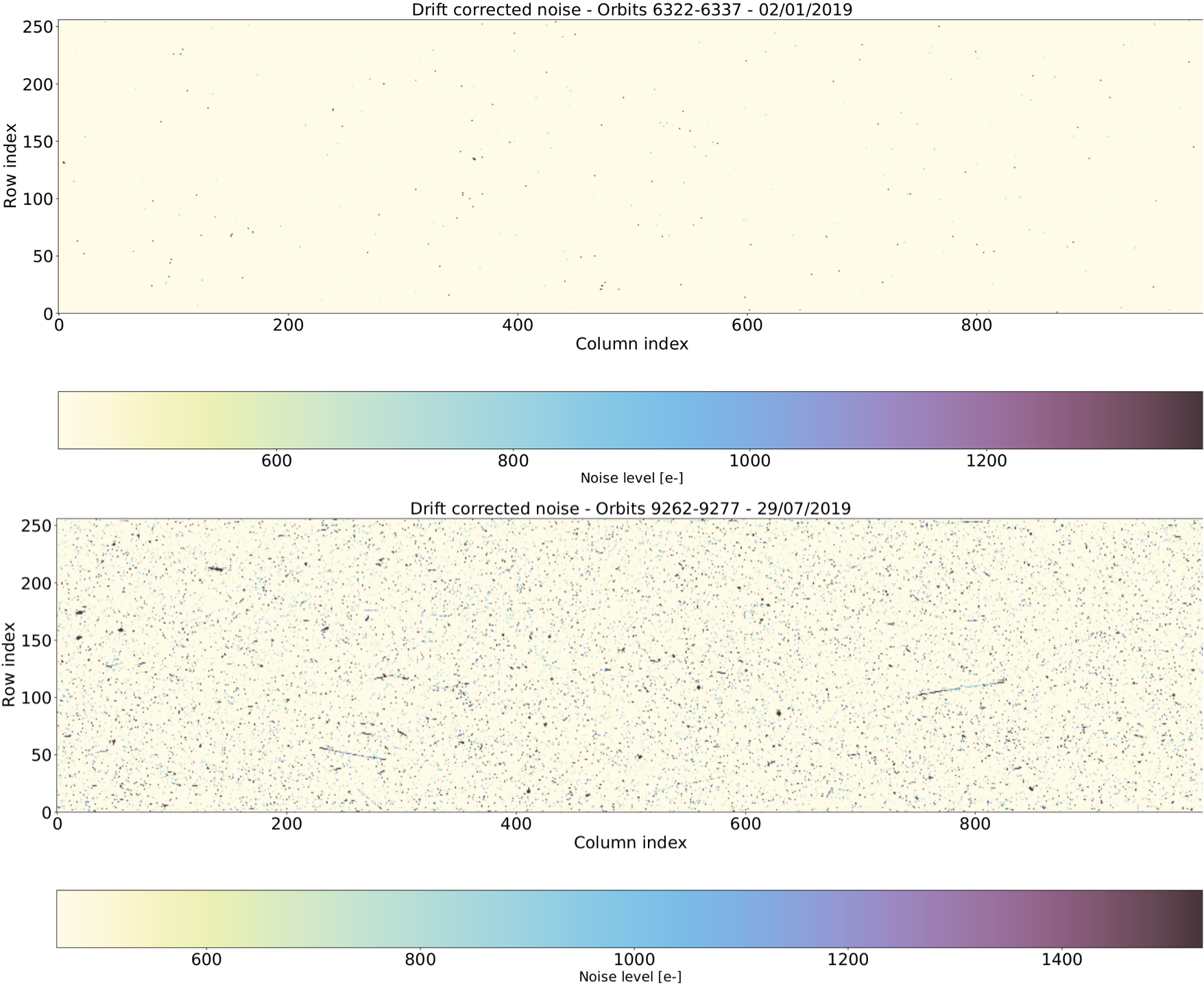Image resolution: width=1204 pixels, height=987 pixels.
Task: Click the 1200 tick on the 29/07/2019 colorbar
Action: tap(848, 960)
